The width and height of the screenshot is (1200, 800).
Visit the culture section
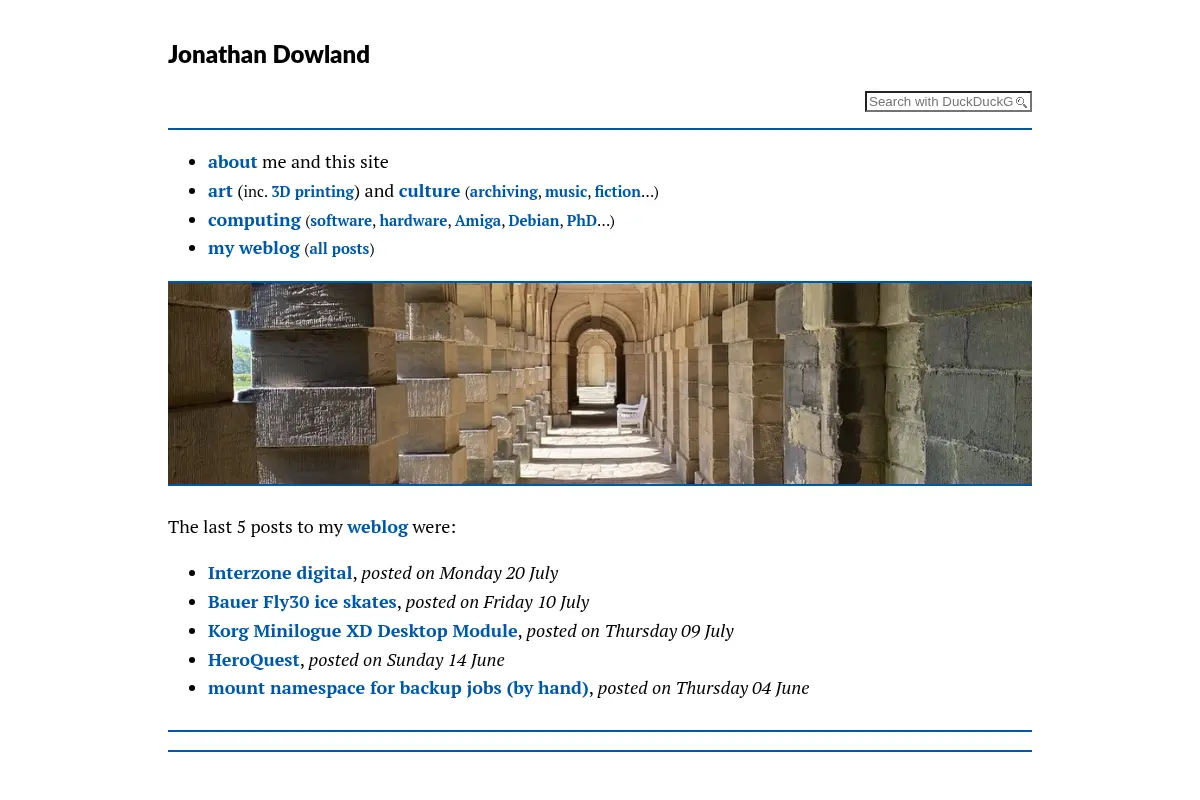click(x=429, y=191)
